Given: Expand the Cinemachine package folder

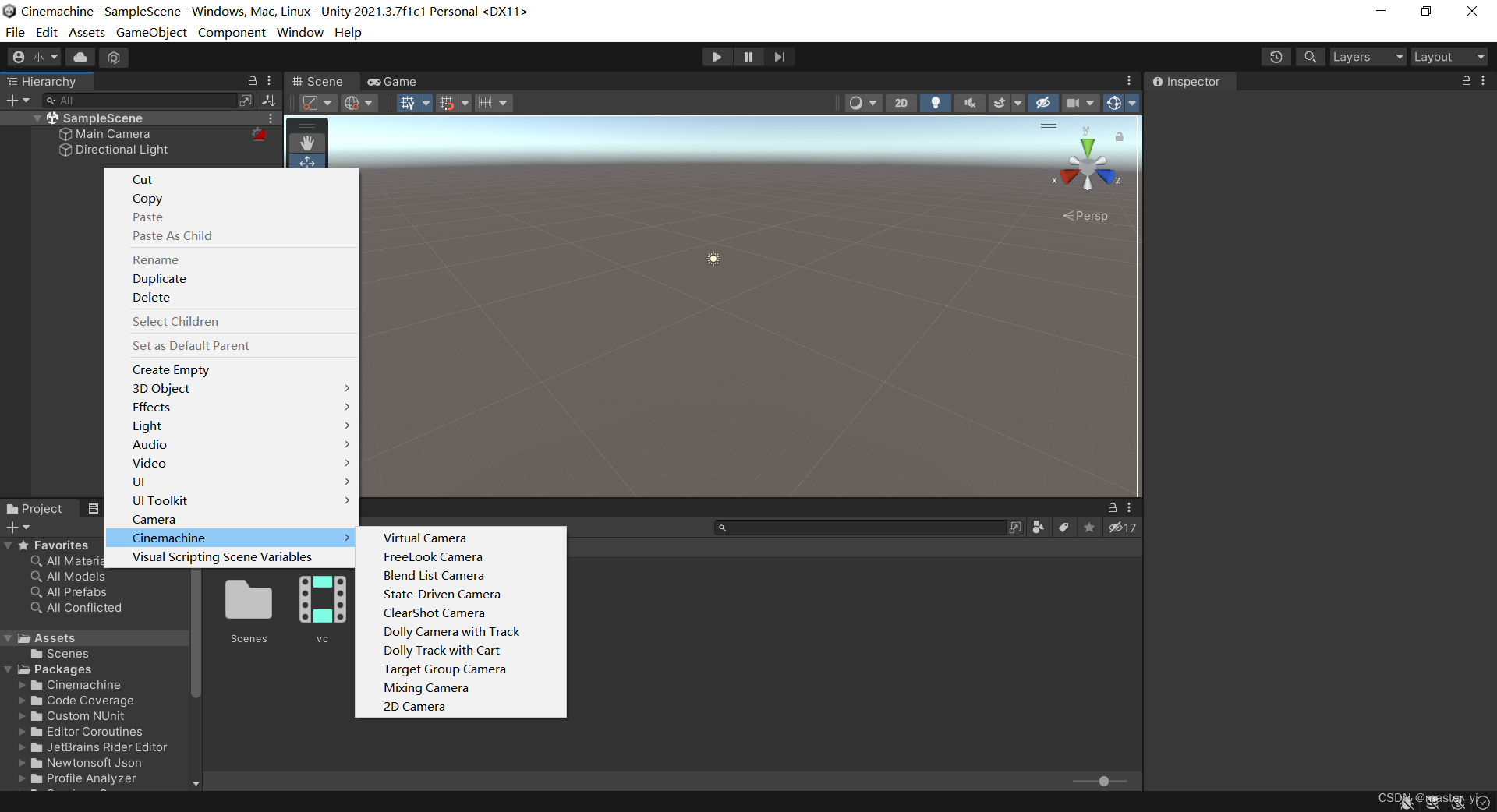Looking at the screenshot, I should pos(22,685).
